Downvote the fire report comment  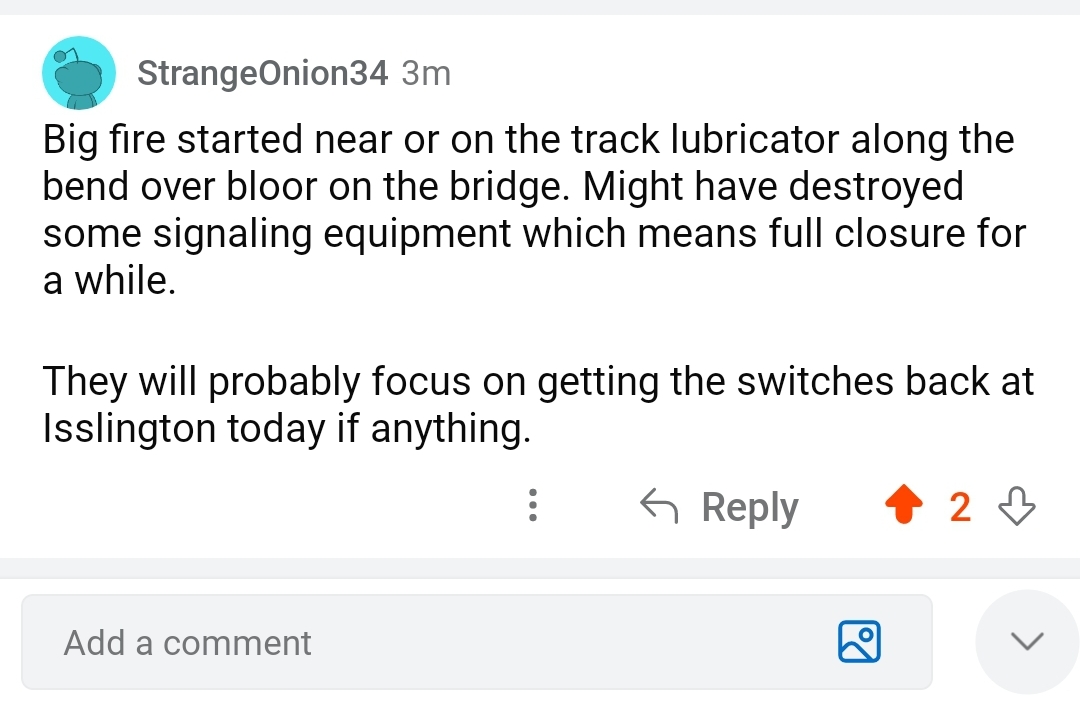click(1016, 507)
